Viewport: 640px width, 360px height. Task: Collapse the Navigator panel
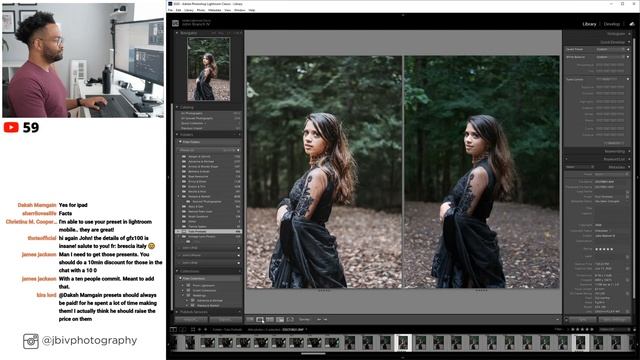click(177, 33)
